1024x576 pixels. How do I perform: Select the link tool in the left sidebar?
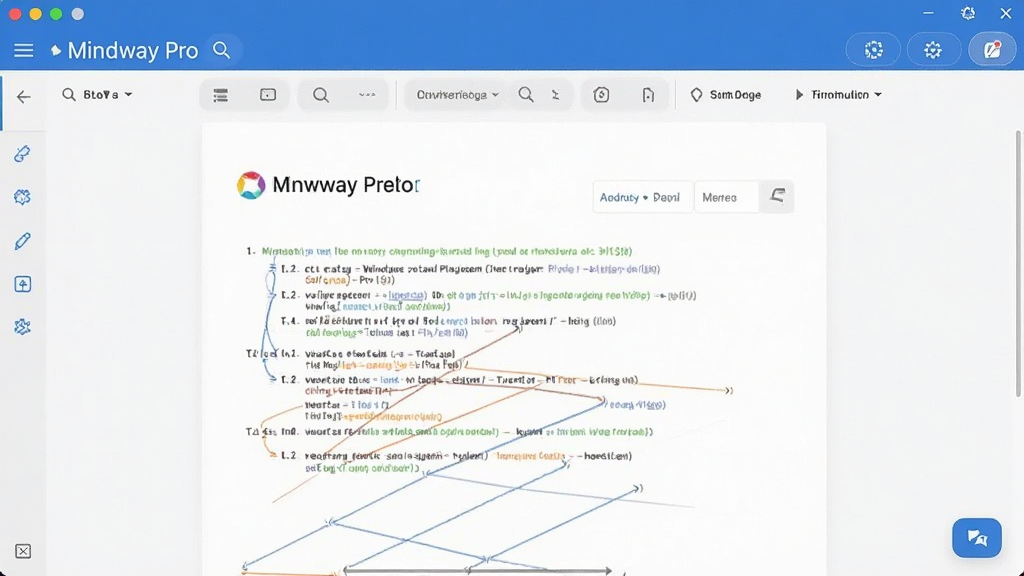(x=22, y=153)
